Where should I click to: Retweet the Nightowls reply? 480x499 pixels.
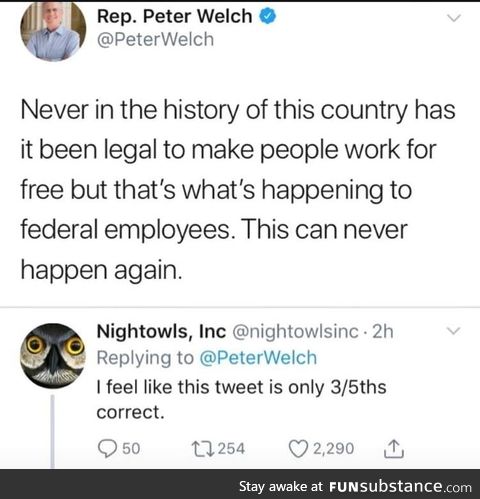[202, 448]
